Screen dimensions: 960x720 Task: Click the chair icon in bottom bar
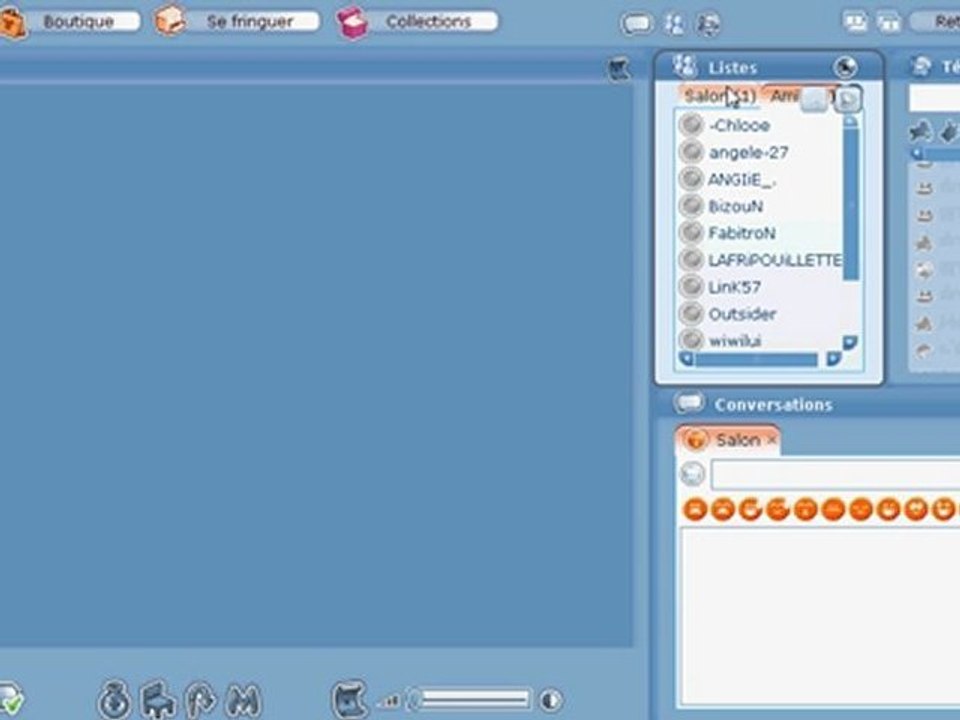[159, 699]
